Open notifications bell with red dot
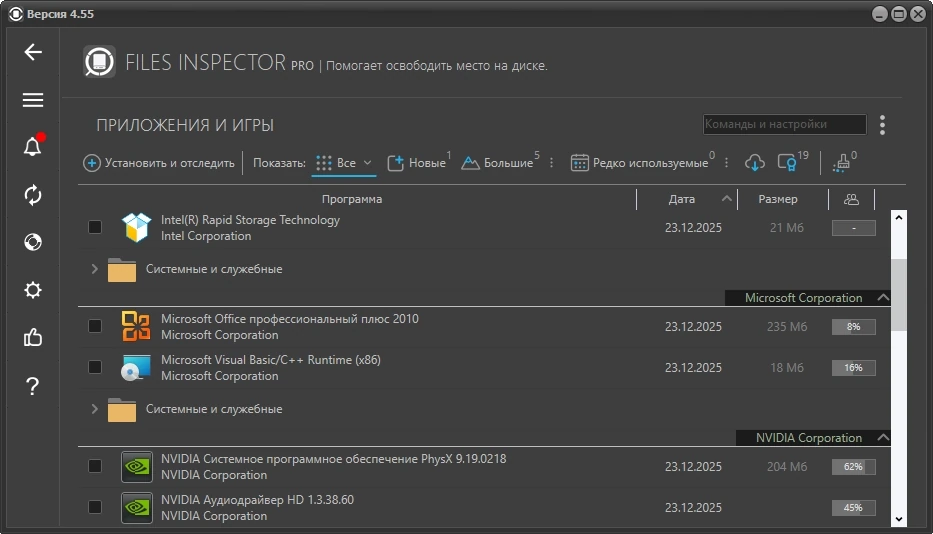933x534 pixels. pos(33,146)
